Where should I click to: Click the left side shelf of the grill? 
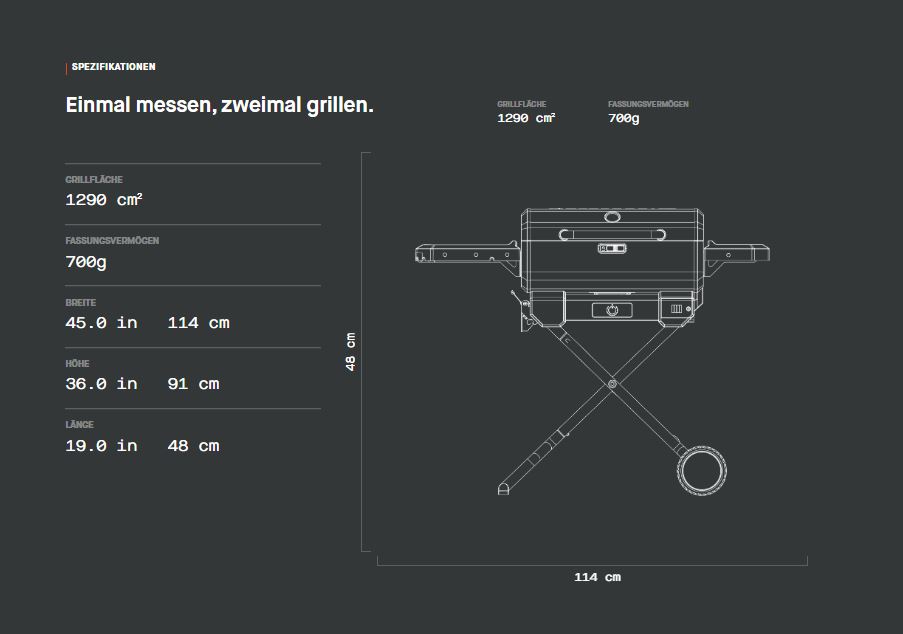tap(466, 253)
